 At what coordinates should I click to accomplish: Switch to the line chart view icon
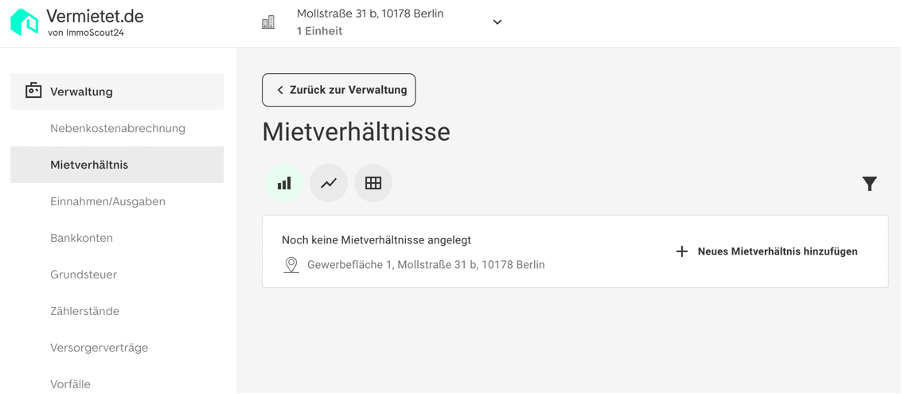[x=328, y=183]
